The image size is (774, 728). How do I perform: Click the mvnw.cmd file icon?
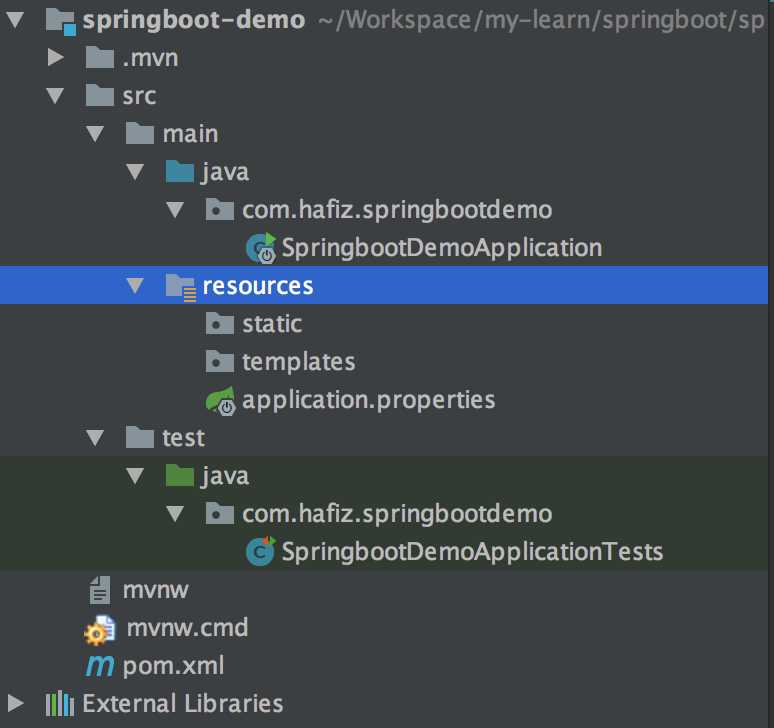point(100,629)
